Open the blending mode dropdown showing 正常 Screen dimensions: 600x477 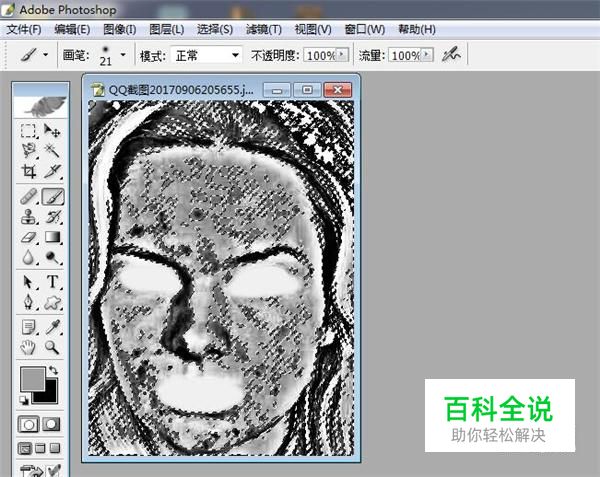[206, 56]
